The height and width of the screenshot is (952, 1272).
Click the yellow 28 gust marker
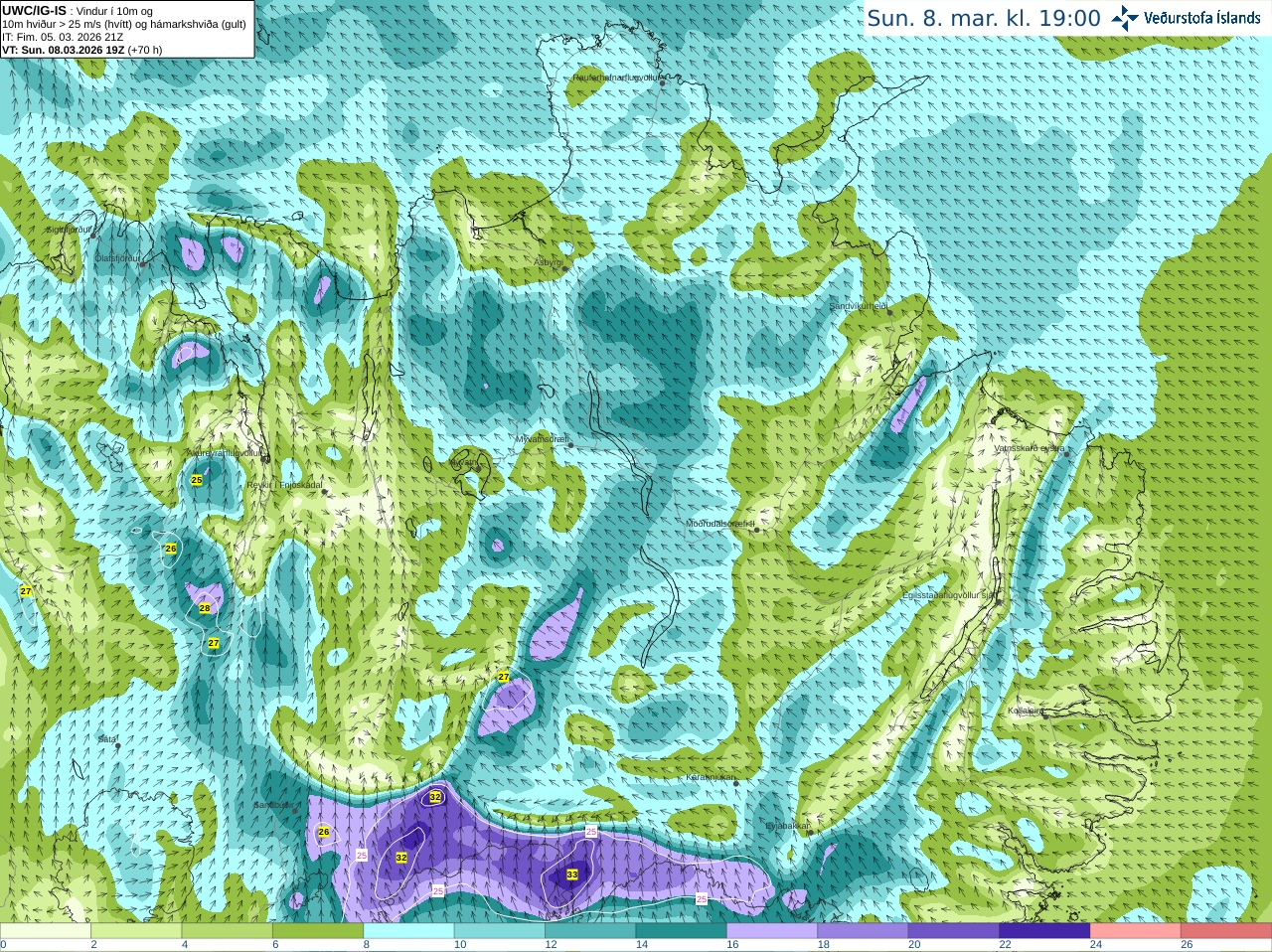point(205,608)
